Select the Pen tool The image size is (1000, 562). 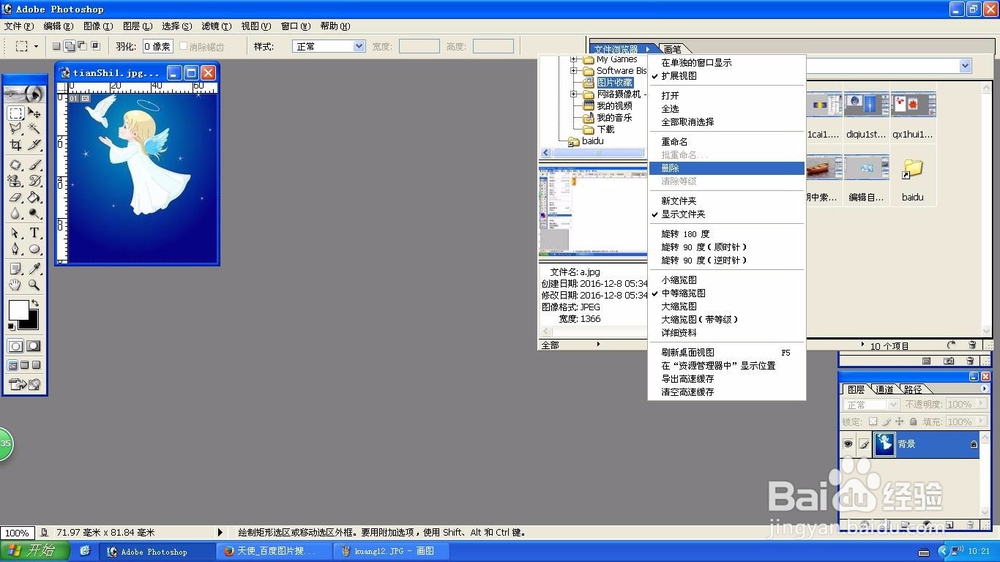pos(16,249)
